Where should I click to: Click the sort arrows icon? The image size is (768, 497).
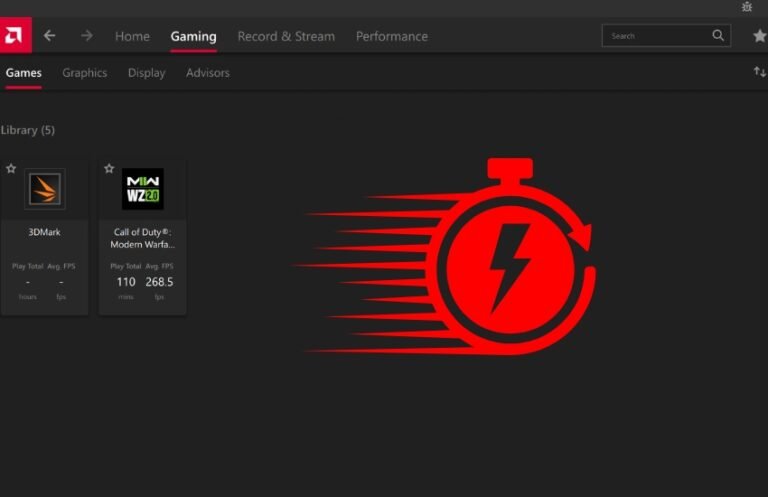(x=759, y=72)
